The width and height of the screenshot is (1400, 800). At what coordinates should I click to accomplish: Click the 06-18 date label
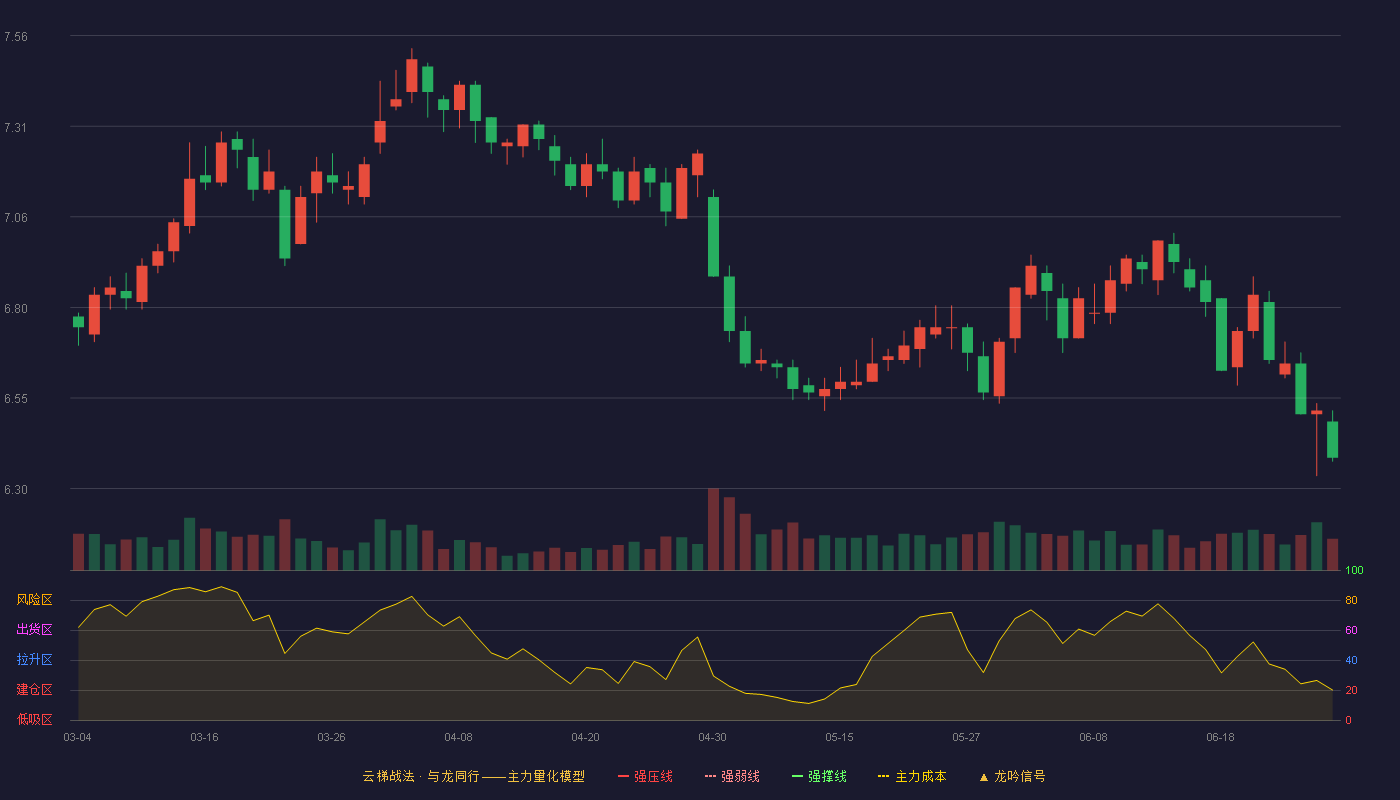1220,737
